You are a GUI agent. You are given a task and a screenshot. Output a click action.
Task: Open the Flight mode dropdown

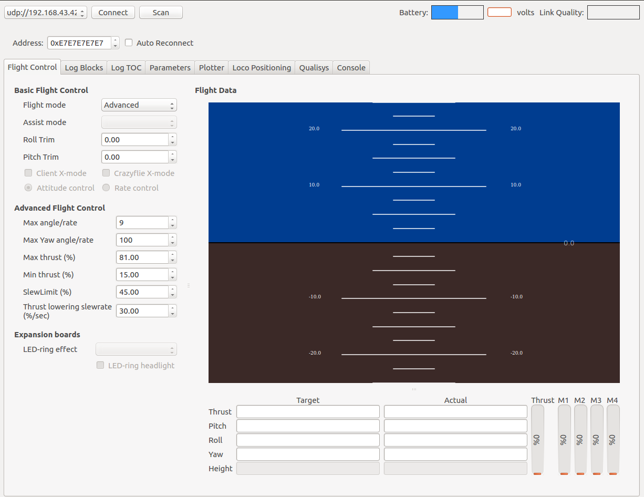[139, 105]
